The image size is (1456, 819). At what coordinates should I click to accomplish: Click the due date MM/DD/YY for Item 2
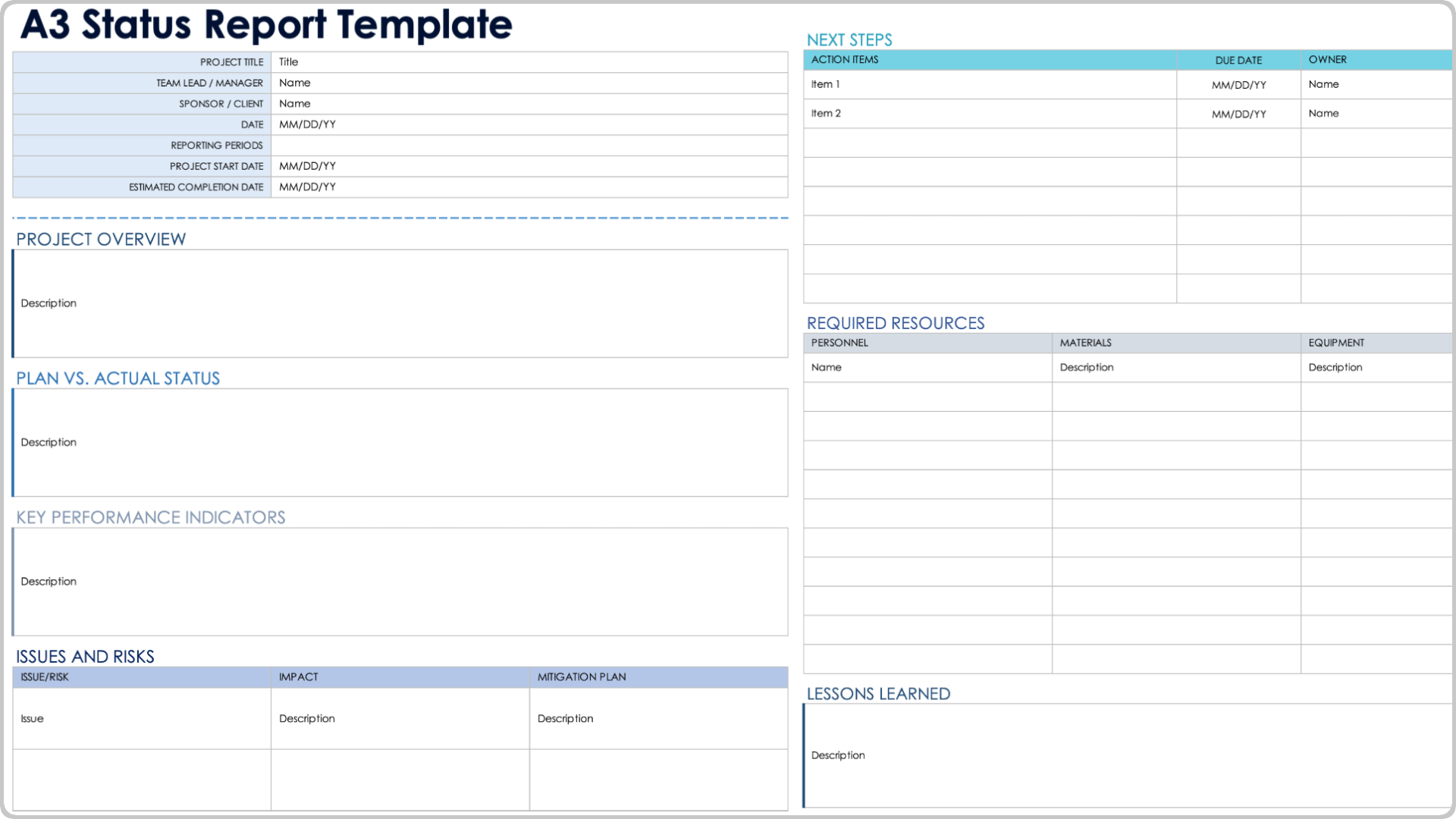(x=1239, y=114)
